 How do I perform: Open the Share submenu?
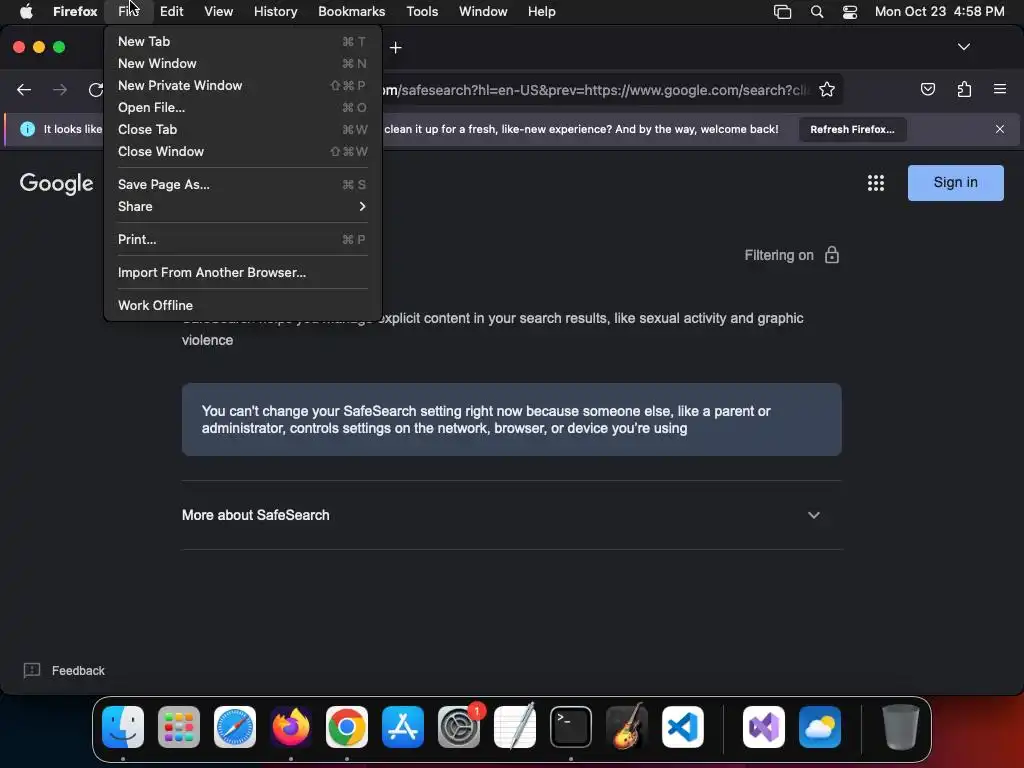point(242,206)
